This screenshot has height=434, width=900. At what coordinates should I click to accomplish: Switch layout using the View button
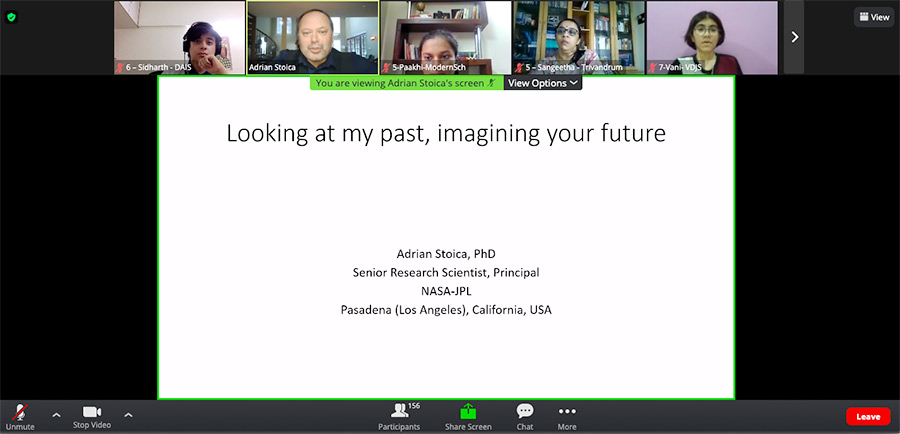tap(873, 17)
